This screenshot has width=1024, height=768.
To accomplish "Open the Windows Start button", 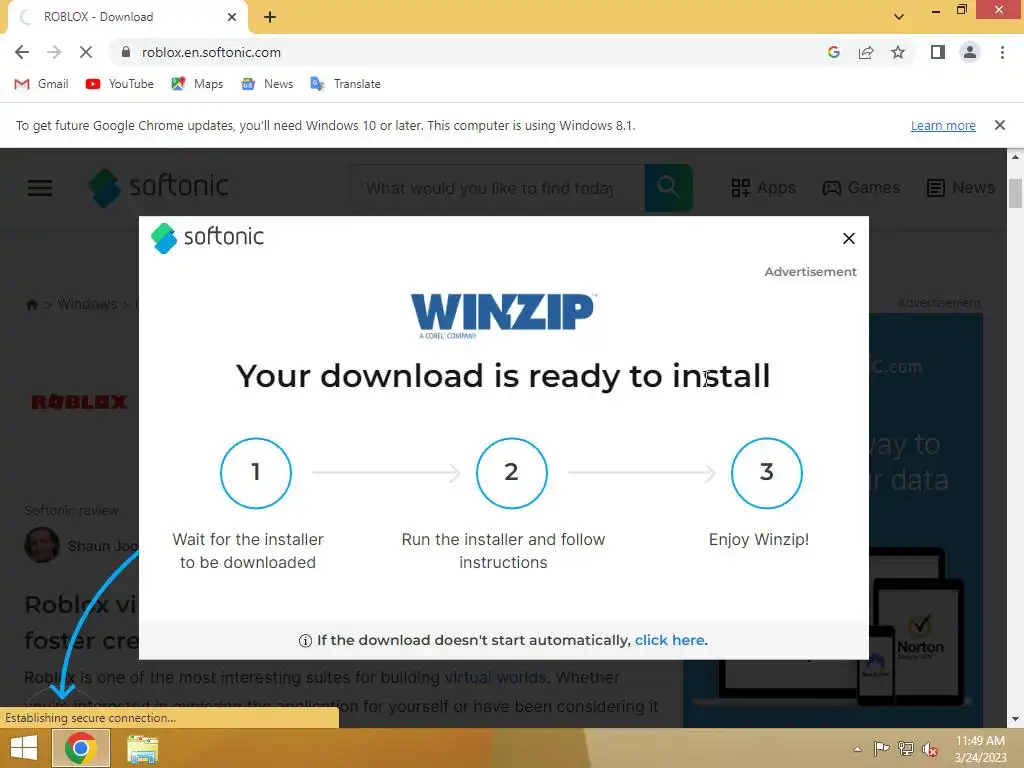I will coord(24,748).
